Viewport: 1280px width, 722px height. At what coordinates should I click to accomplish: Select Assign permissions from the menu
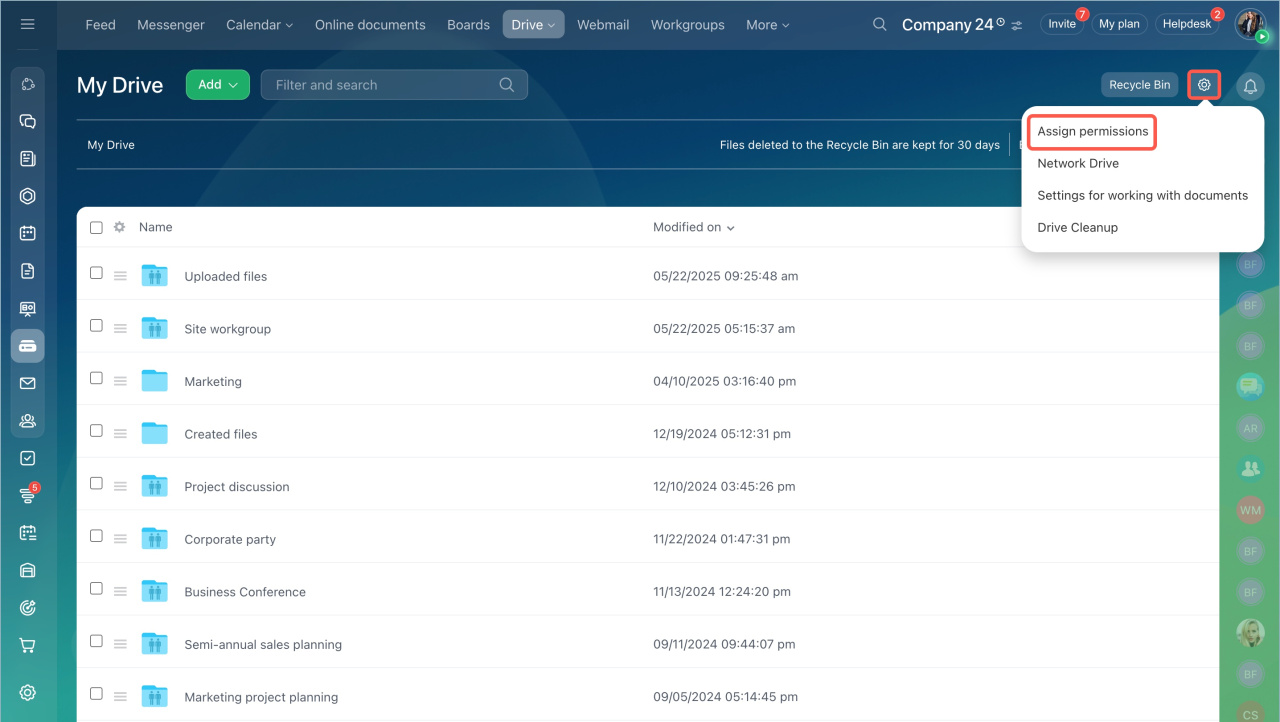(1092, 131)
